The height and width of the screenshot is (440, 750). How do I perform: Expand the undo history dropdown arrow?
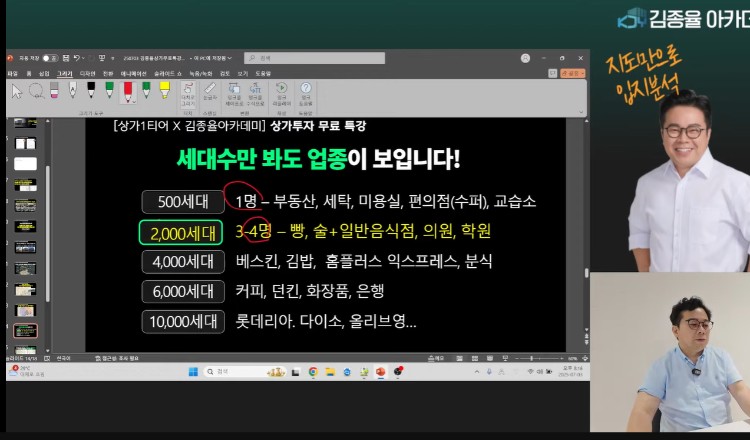(83, 58)
